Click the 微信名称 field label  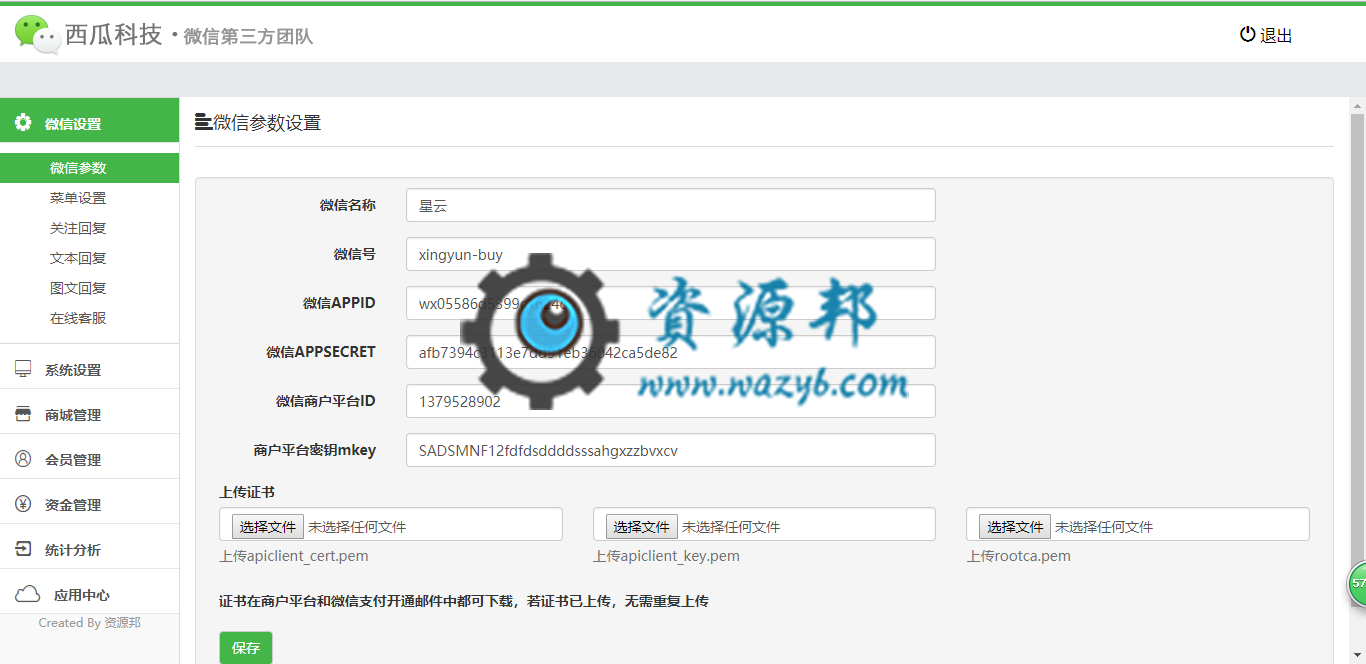pyautogui.click(x=348, y=205)
